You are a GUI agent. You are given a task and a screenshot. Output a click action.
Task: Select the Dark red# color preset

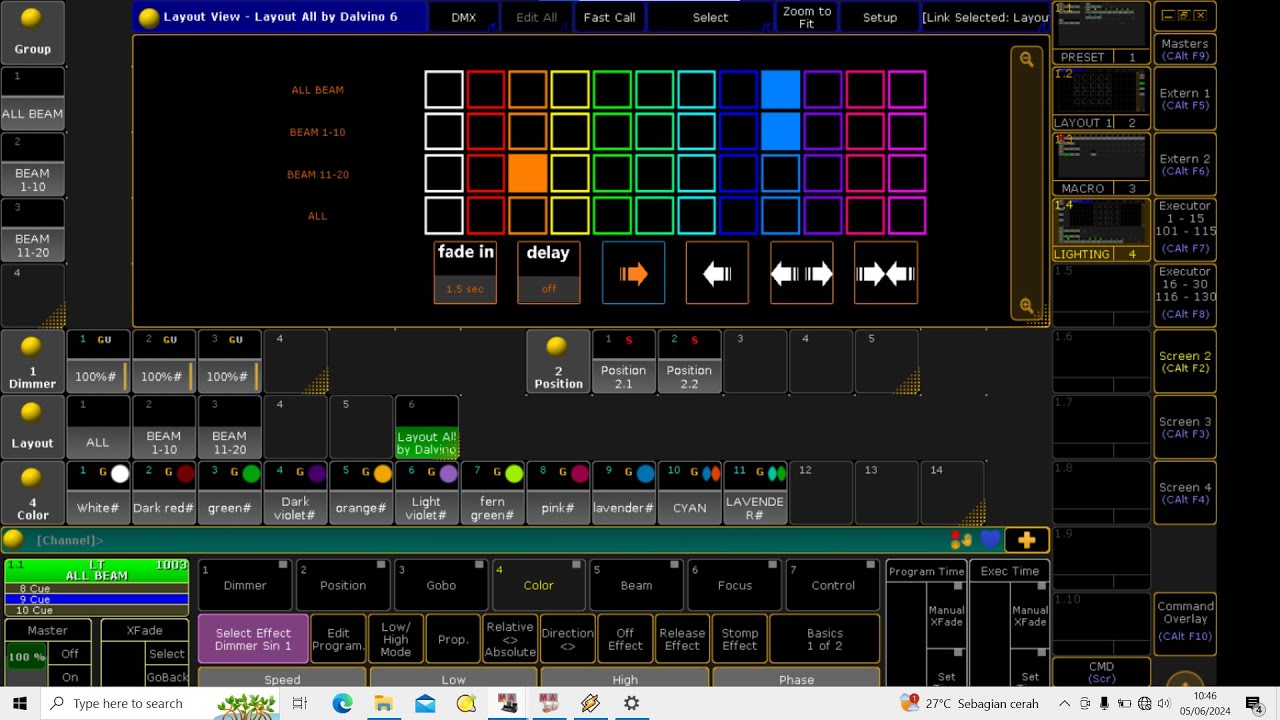click(x=163, y=493)
